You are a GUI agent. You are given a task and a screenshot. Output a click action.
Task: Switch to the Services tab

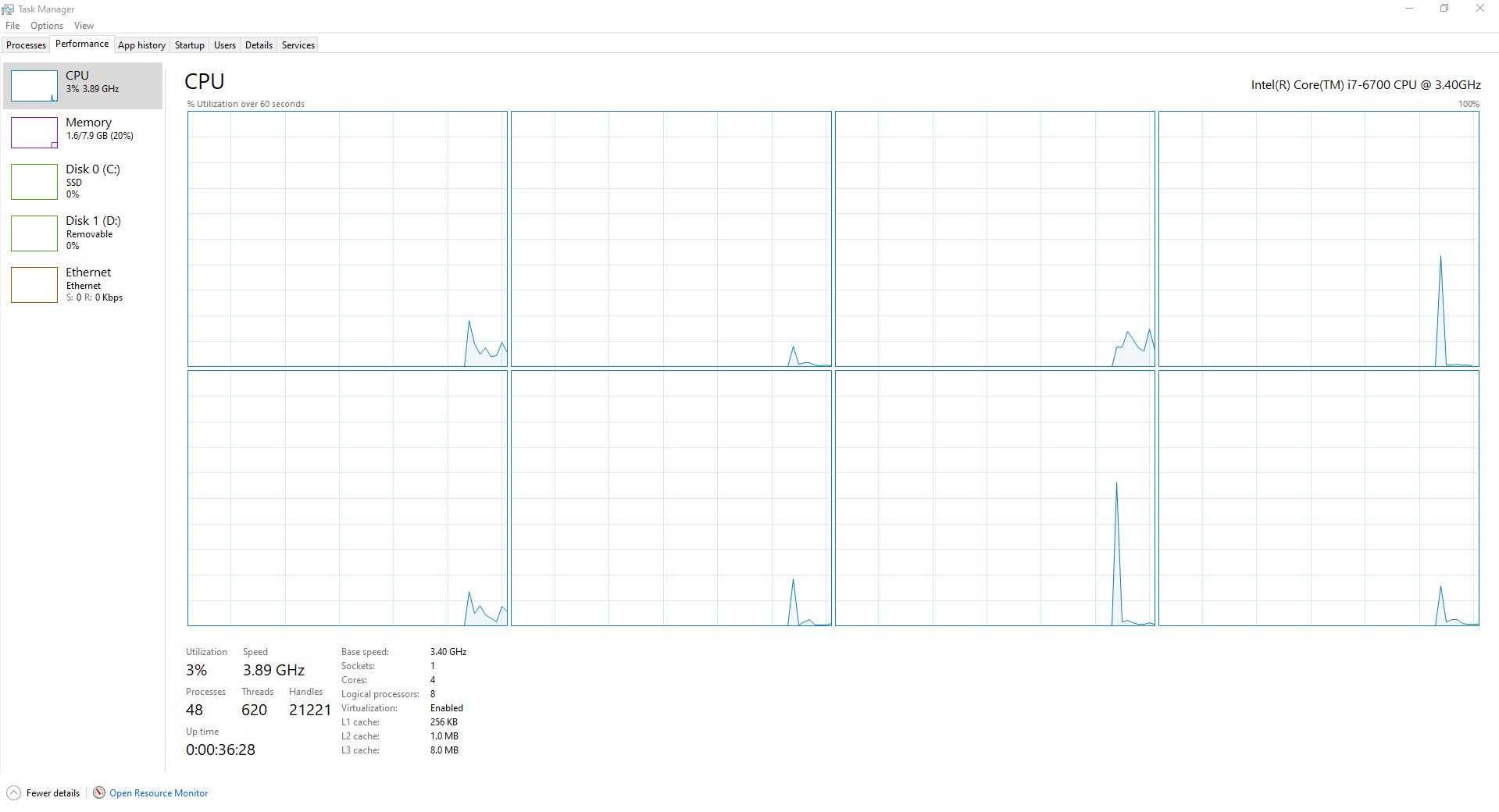[x=298, y=45]
